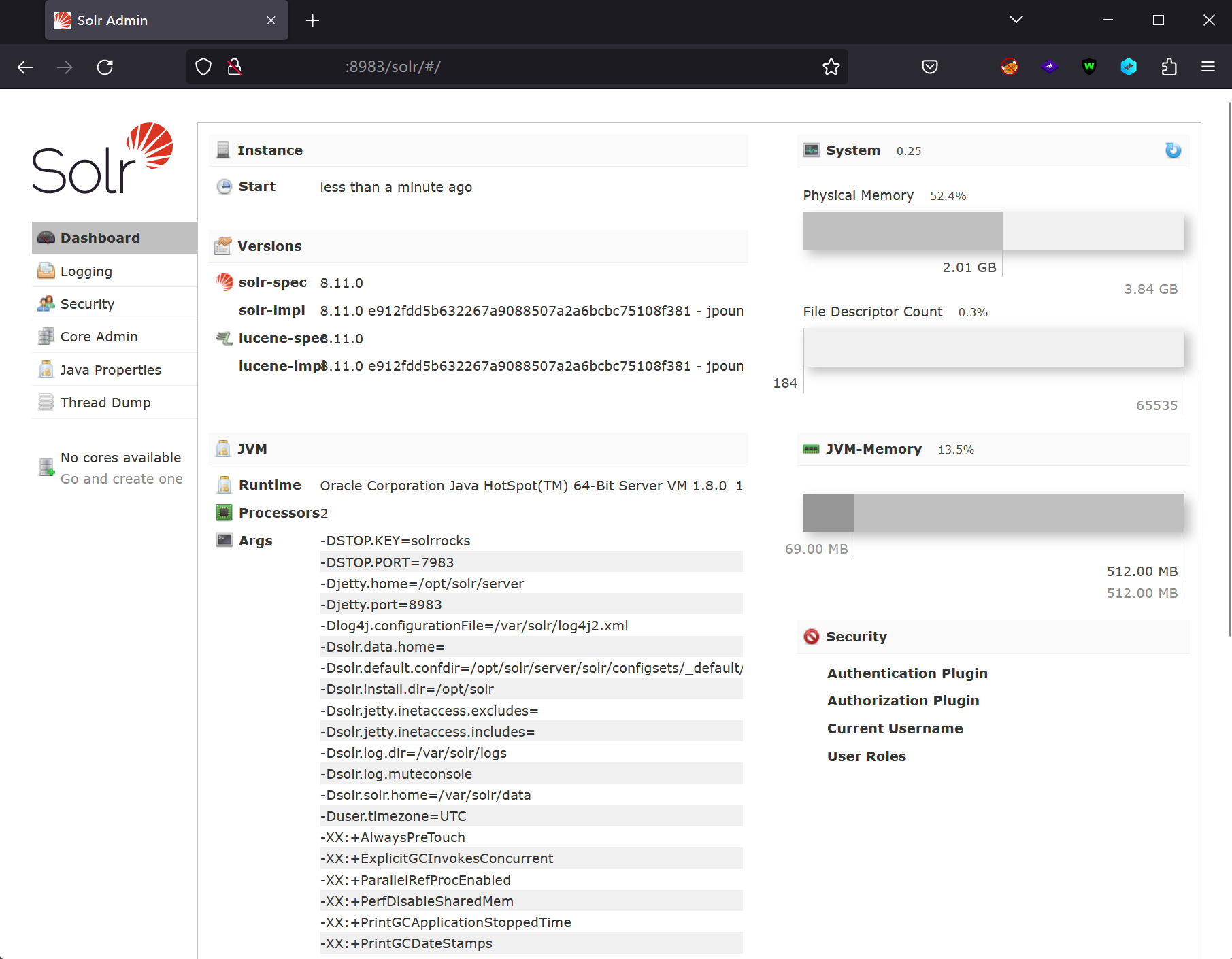Click the -Duser.timezone=UTC argument
1232x959 pixels.
coord(531,816)
